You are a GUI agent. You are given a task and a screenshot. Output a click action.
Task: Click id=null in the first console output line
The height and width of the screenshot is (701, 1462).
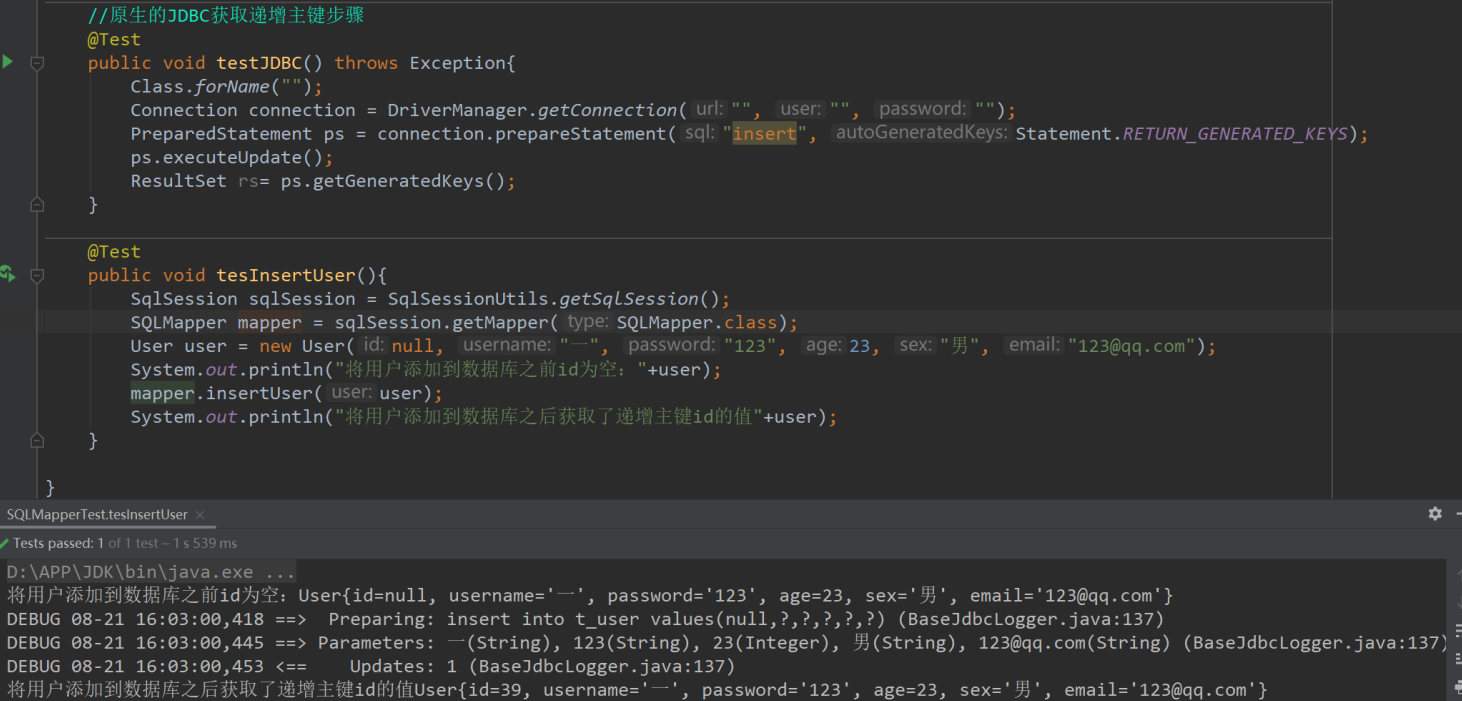click(x=390, y=596)
